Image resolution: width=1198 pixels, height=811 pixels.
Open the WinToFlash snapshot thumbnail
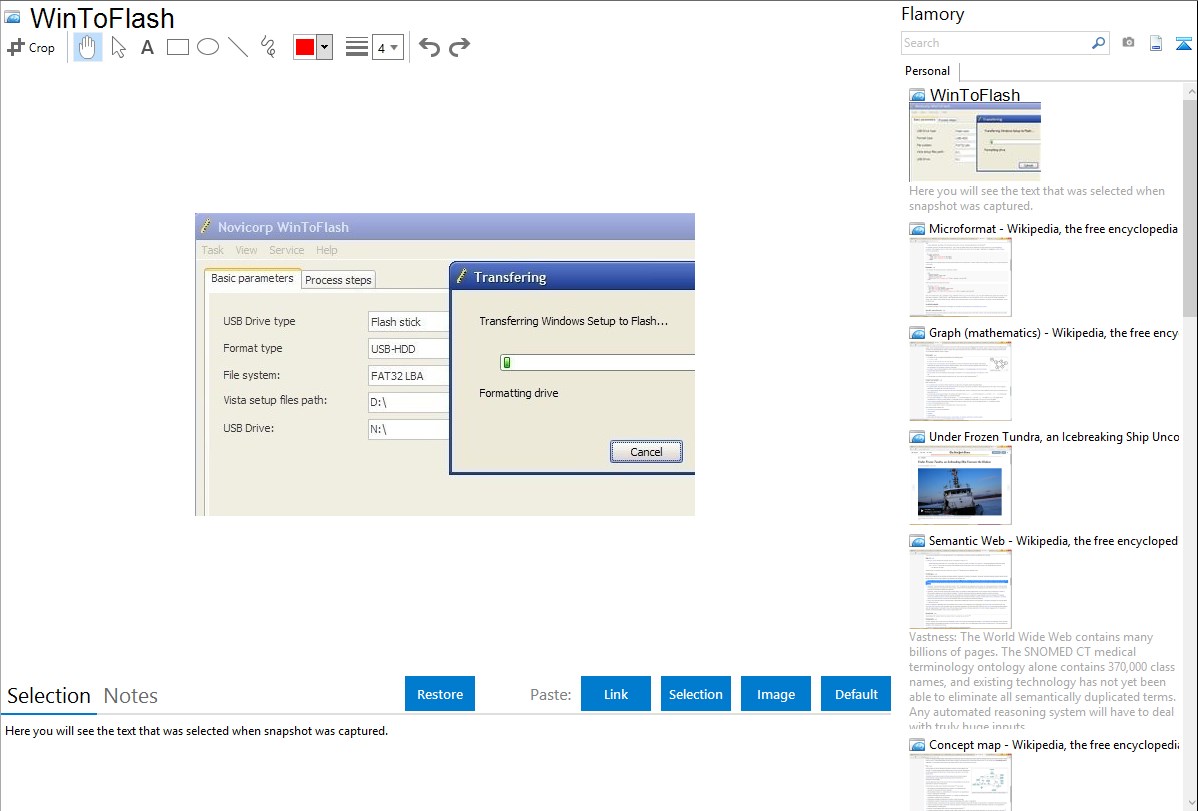click(975, 141)
